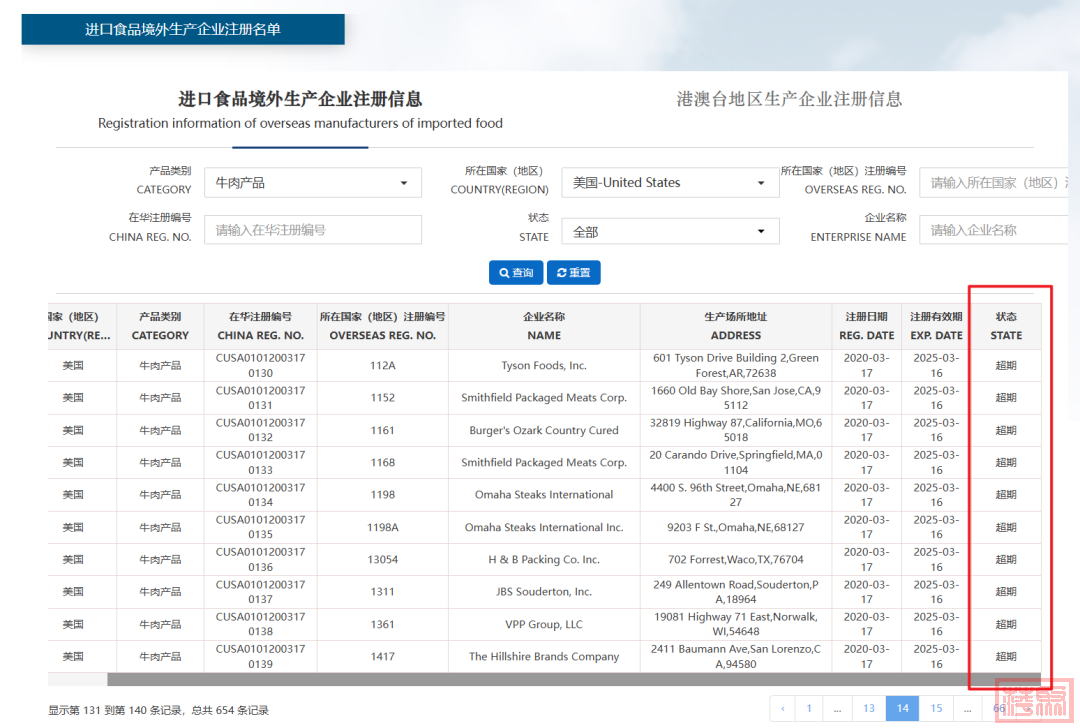Click the horizontal table scrollbar
Viewport: 1080px width, 728px height.
(x=573, y=680)
